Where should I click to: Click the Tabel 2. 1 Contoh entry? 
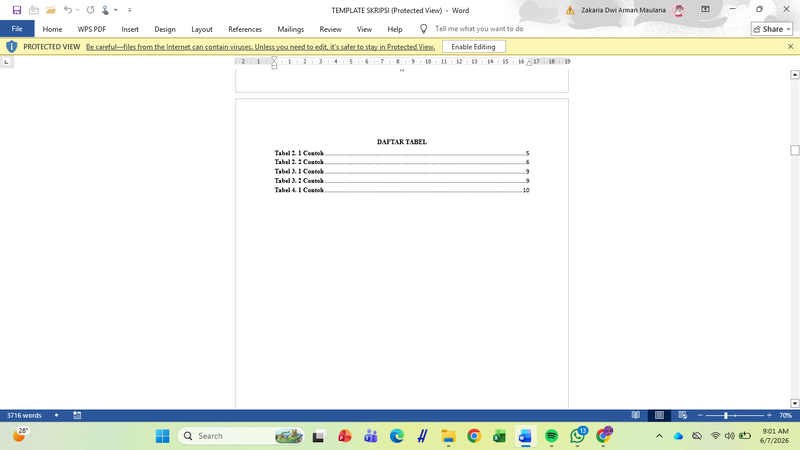coord(402,153)
